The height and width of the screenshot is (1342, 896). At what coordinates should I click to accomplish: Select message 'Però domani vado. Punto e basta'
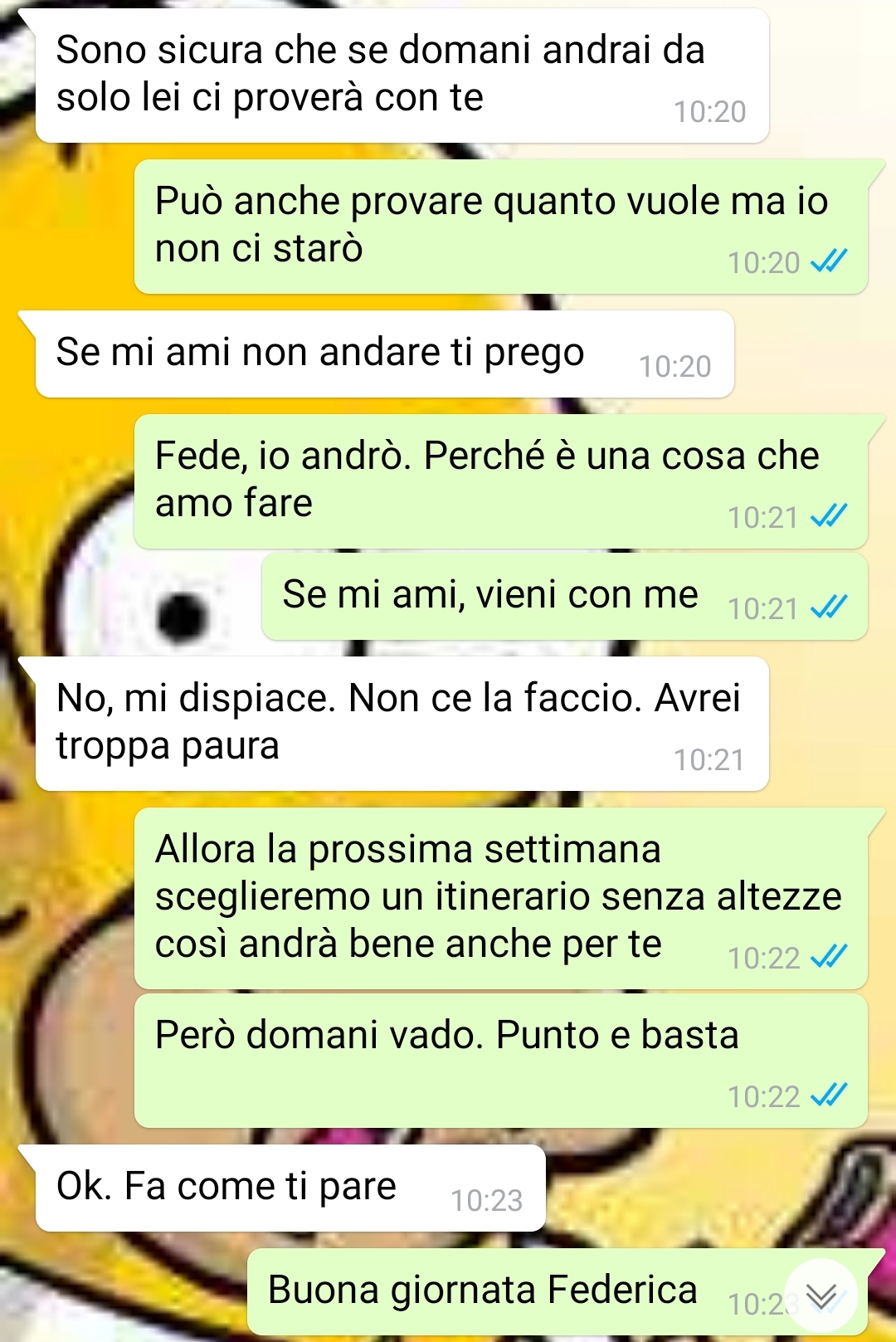[501, 1061]
